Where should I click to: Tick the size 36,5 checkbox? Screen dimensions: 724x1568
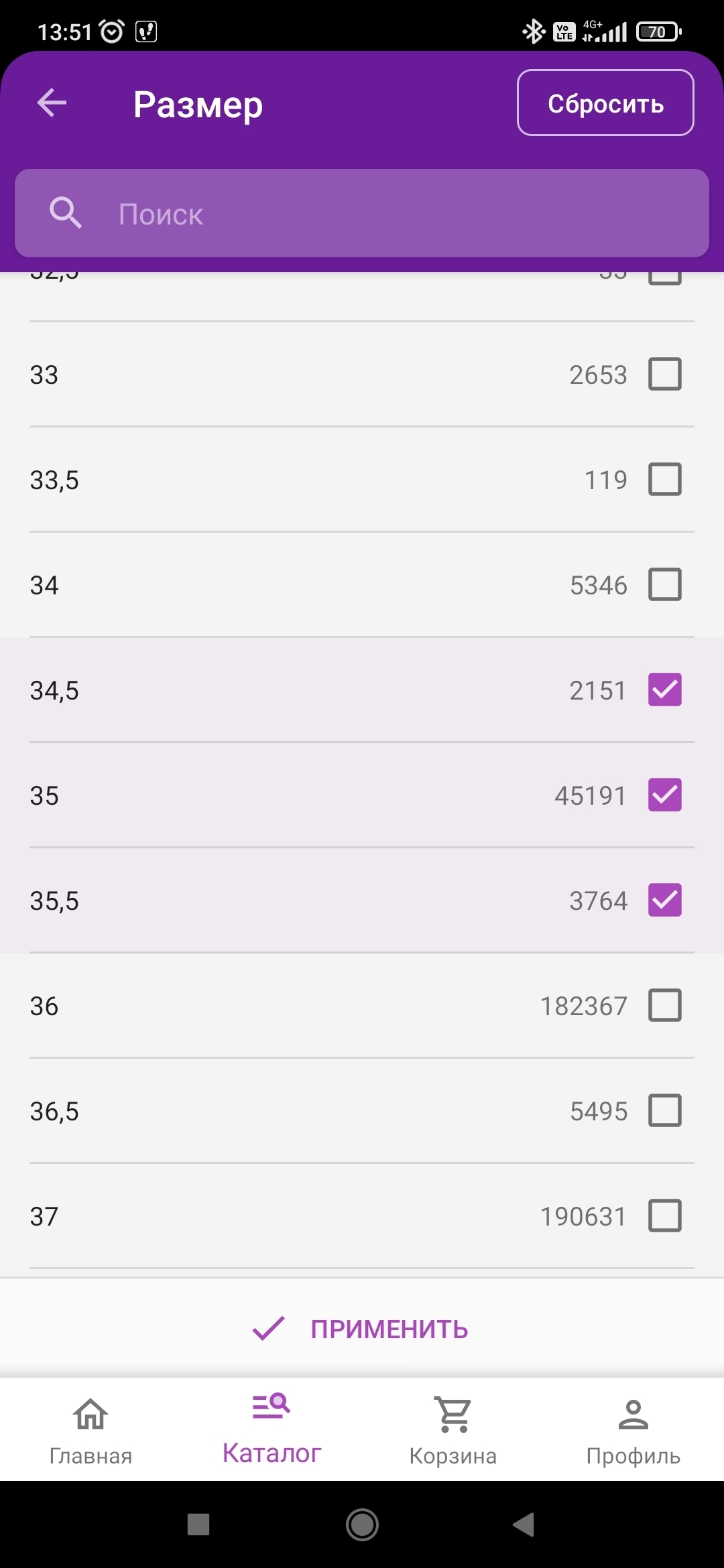(x=664, y=1110)
